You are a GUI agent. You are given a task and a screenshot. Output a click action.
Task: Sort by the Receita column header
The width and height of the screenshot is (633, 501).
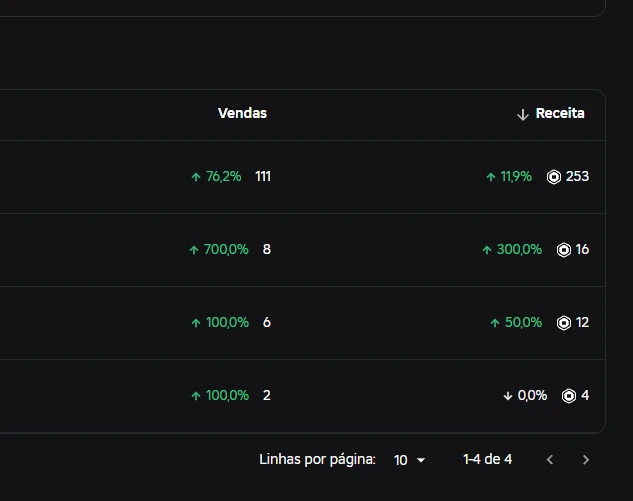560,113
